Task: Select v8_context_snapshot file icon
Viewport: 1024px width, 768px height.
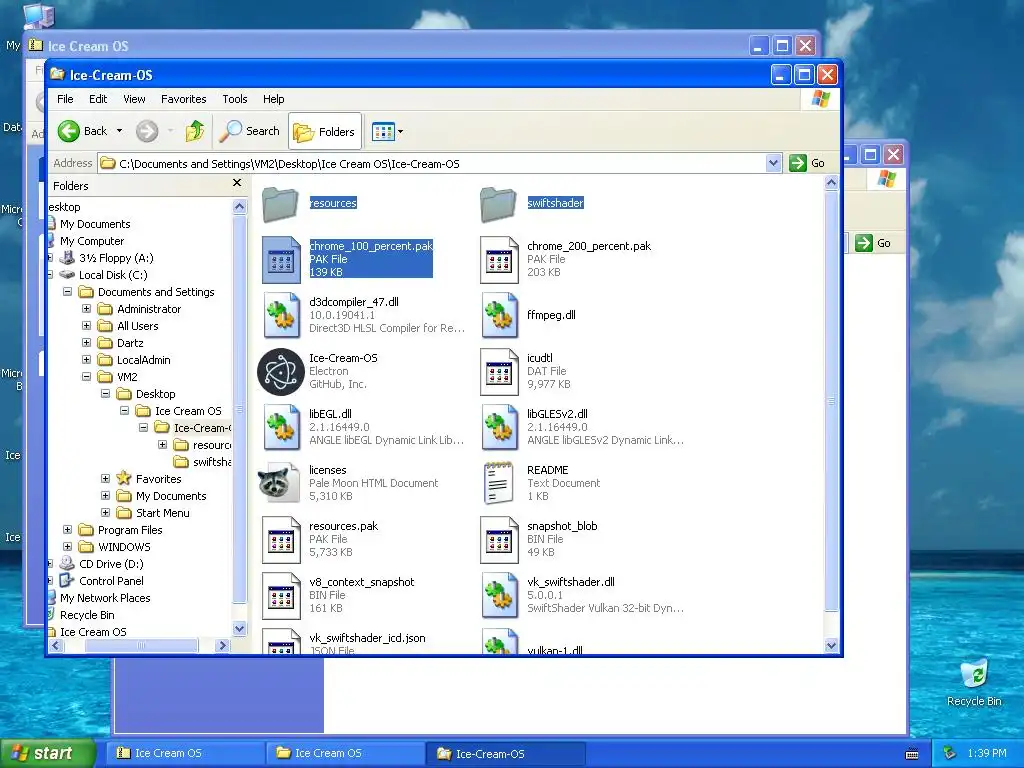Action: 281,596
